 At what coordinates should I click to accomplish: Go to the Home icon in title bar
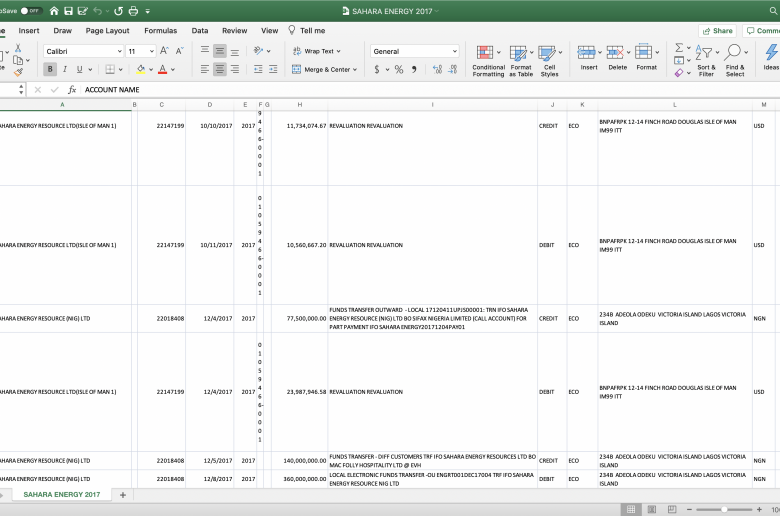[54, 10]
